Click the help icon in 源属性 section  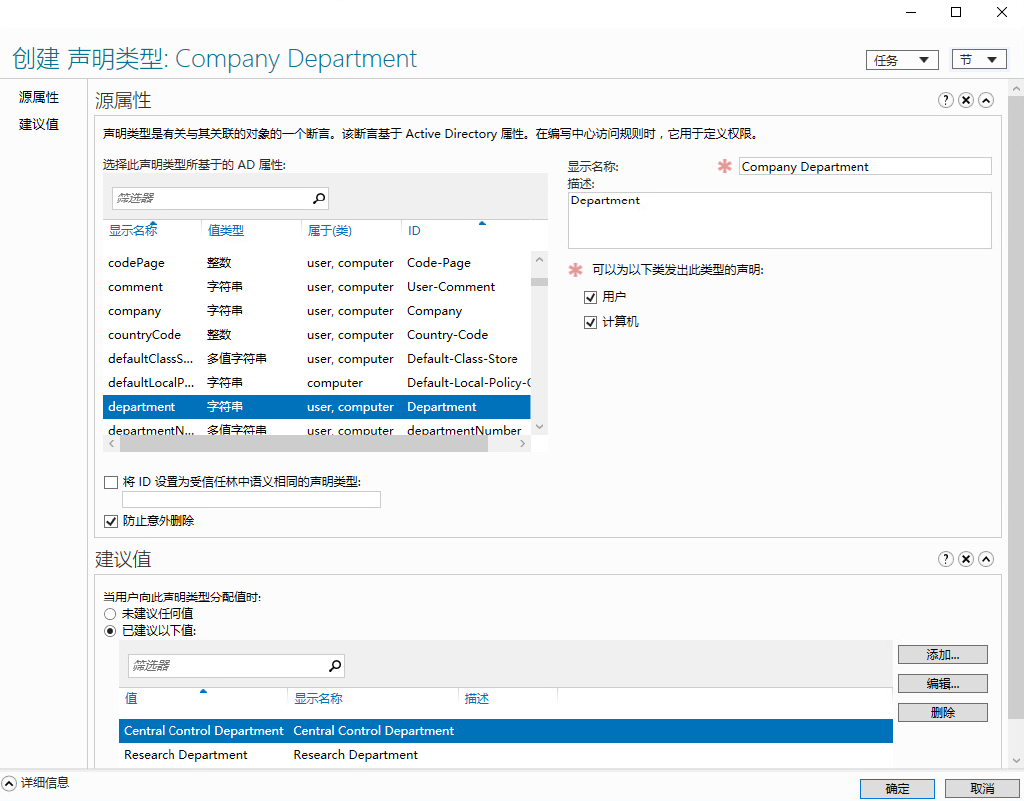[945, 100]
